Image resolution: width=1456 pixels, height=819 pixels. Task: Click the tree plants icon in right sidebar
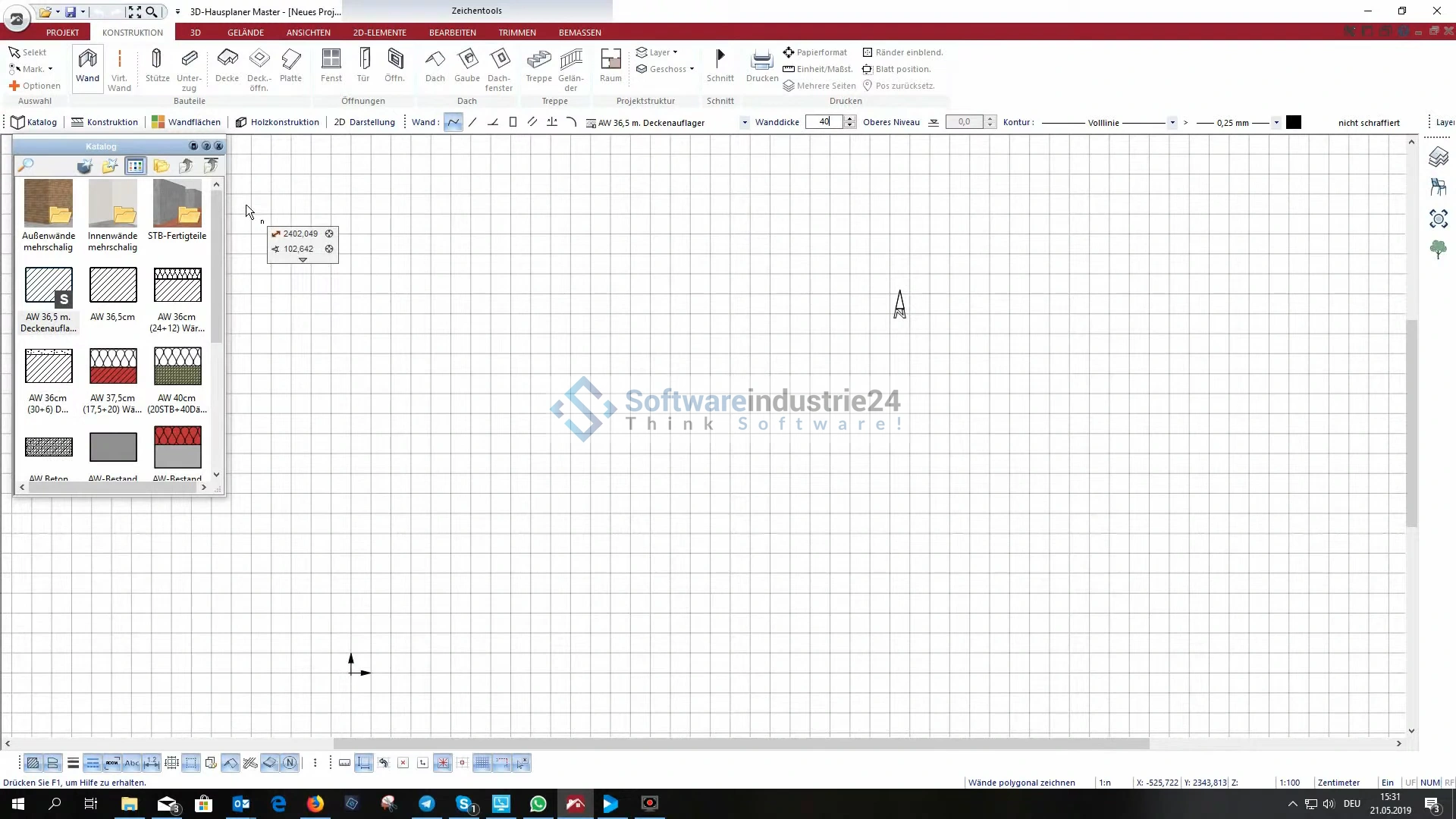tap(1438, 249)
